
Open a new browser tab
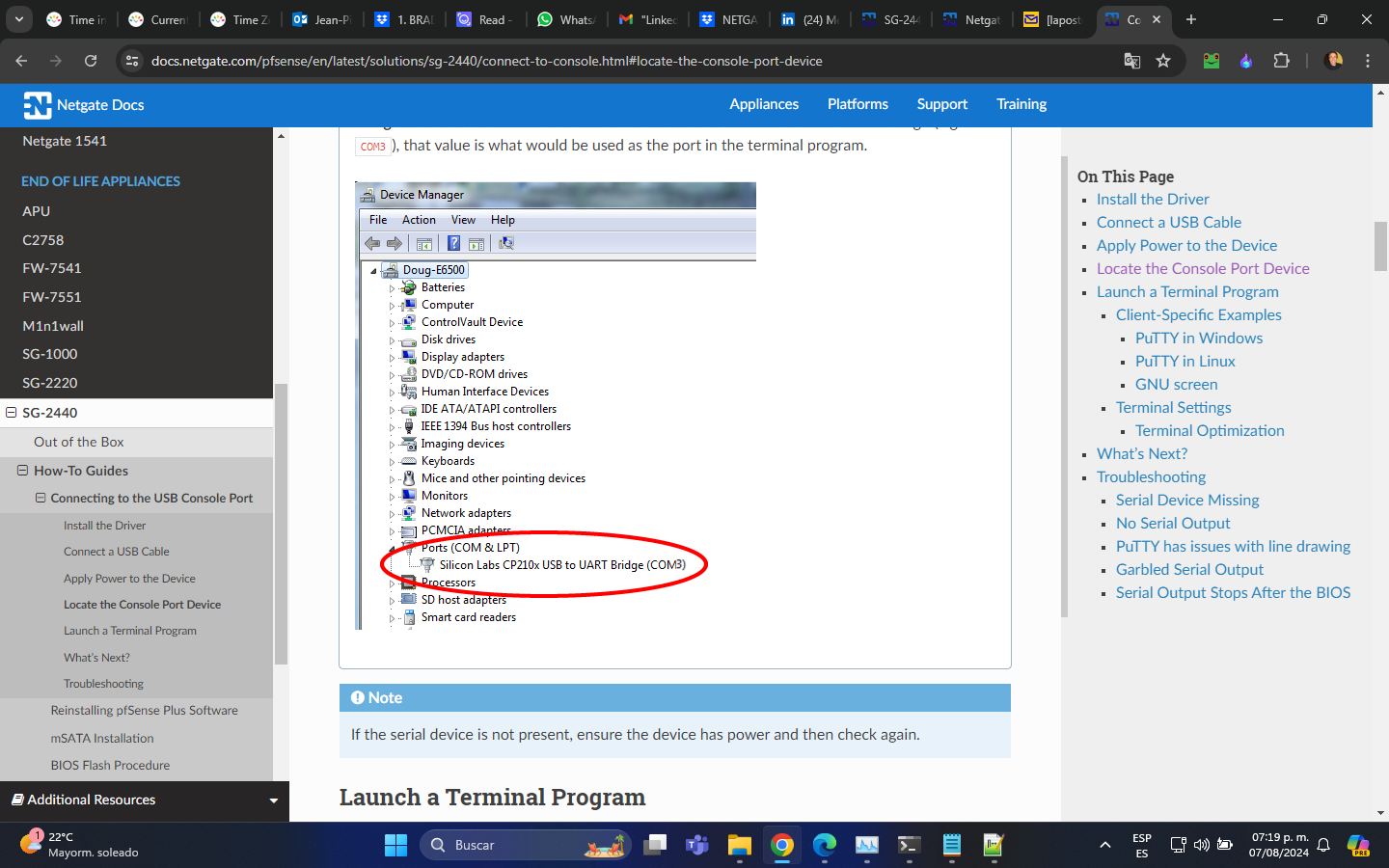pos(1191,19)
